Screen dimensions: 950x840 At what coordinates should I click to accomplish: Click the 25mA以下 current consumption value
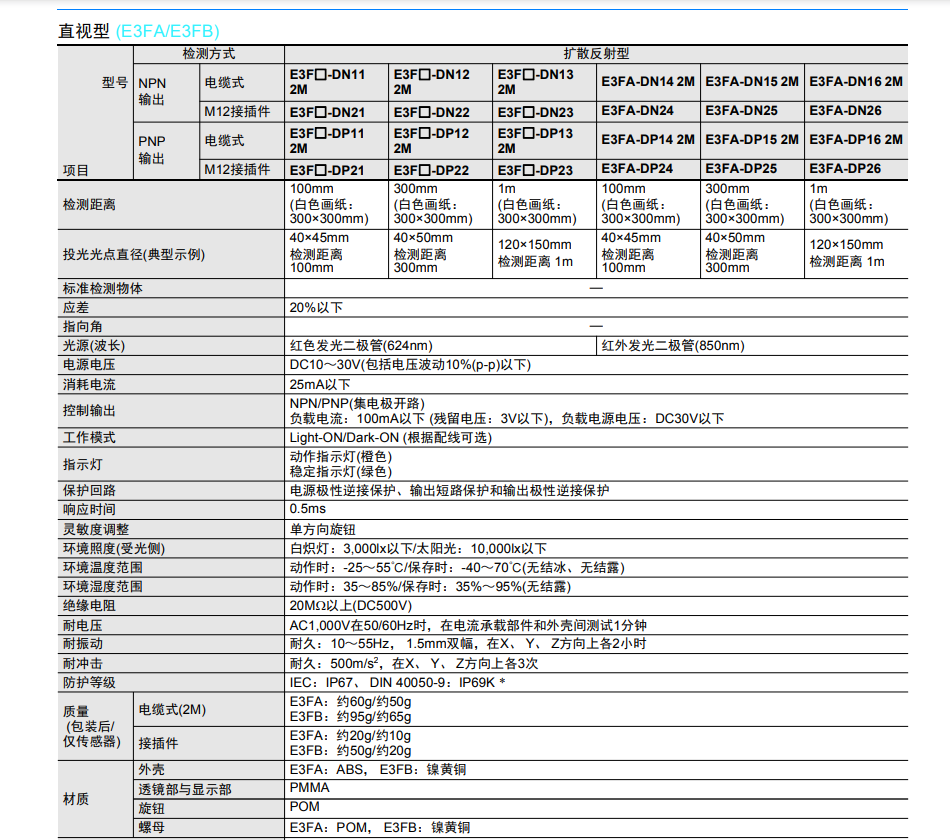pyautogui.click(x=320, y=384)
